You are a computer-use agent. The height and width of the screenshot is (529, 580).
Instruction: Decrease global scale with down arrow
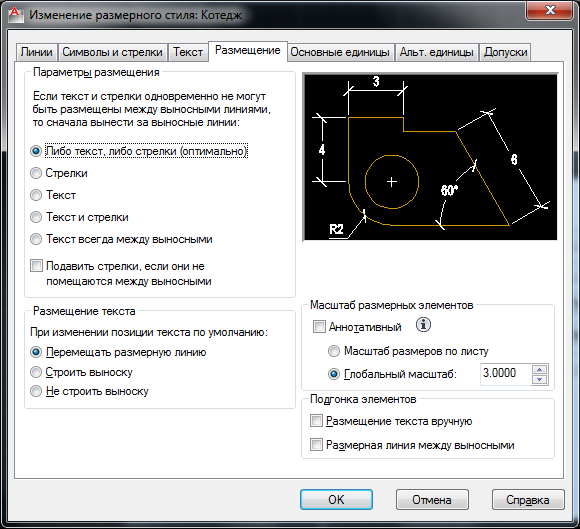539,380
